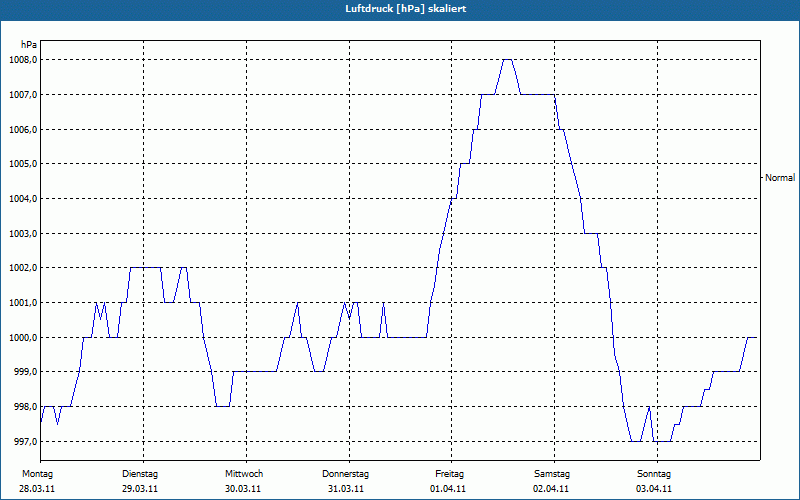
Task: Select the 'Samstag' day label
Action: click(x=552, y=474)
